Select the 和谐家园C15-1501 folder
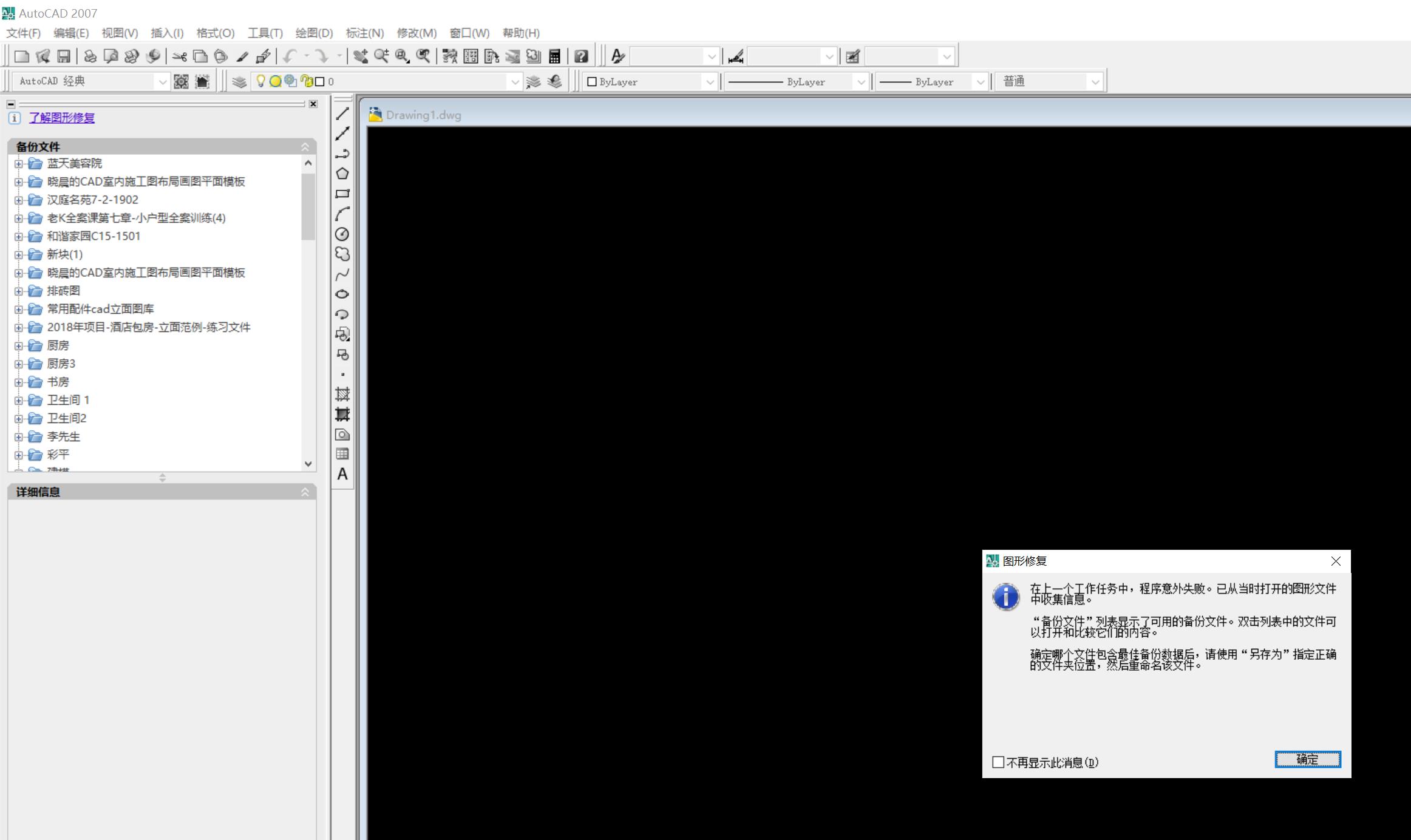Viewport: 1411px width, 840px height. click(x=93, y=236)
